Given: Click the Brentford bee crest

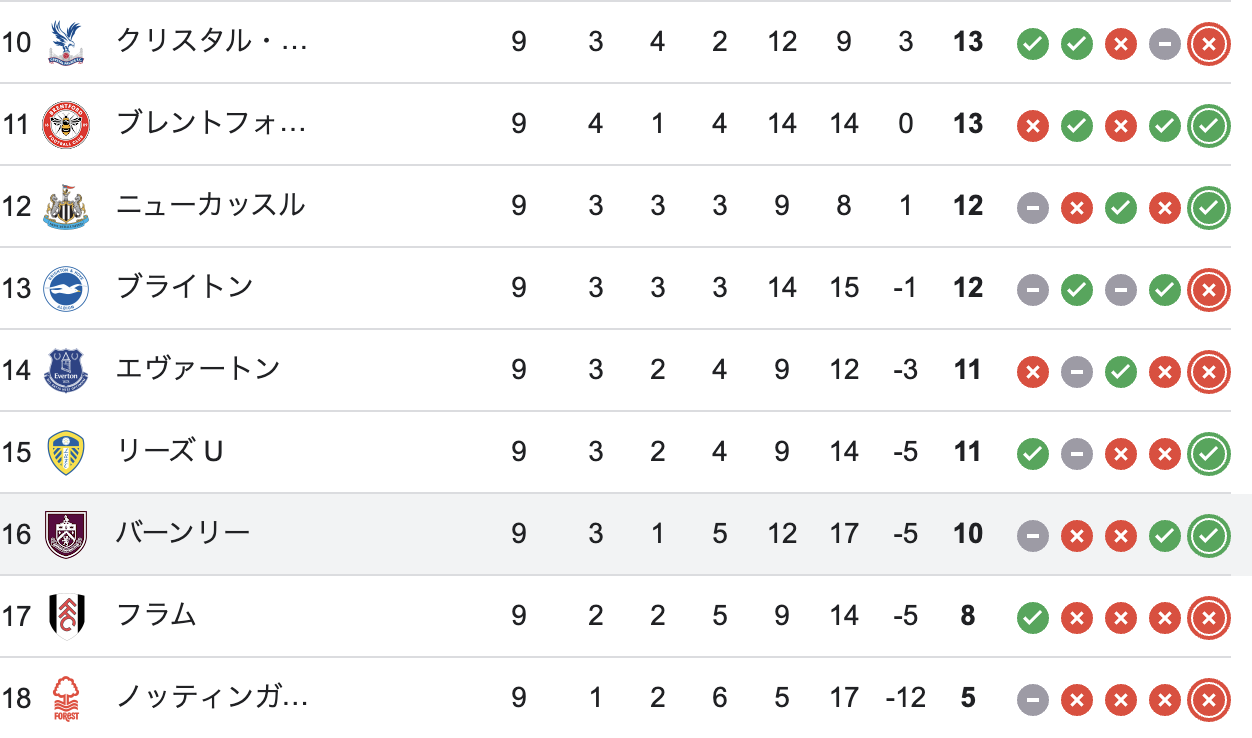Looking at the screenshot, I should pos(66,125).
